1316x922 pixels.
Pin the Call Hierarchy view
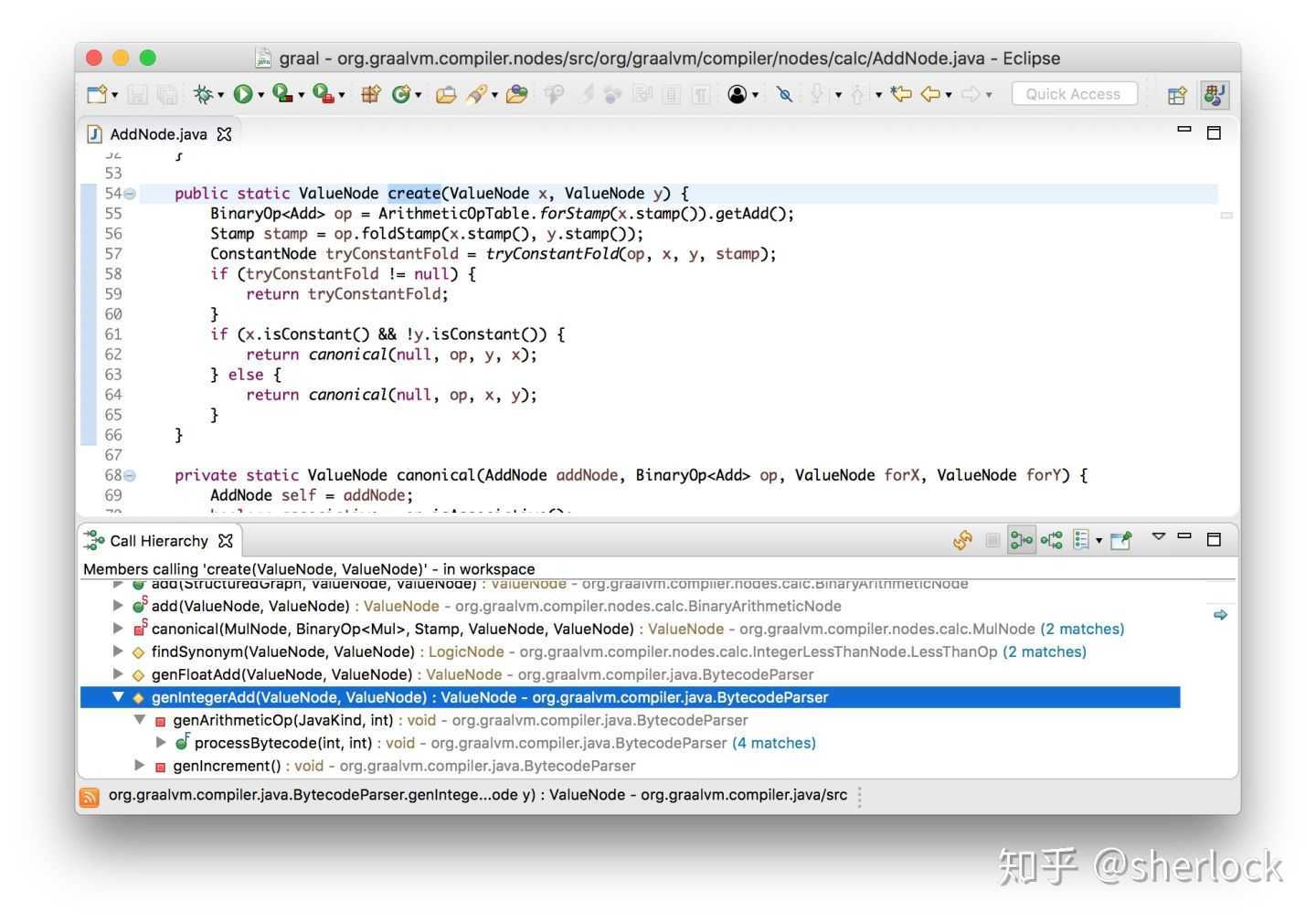(x=1120, y=541)
